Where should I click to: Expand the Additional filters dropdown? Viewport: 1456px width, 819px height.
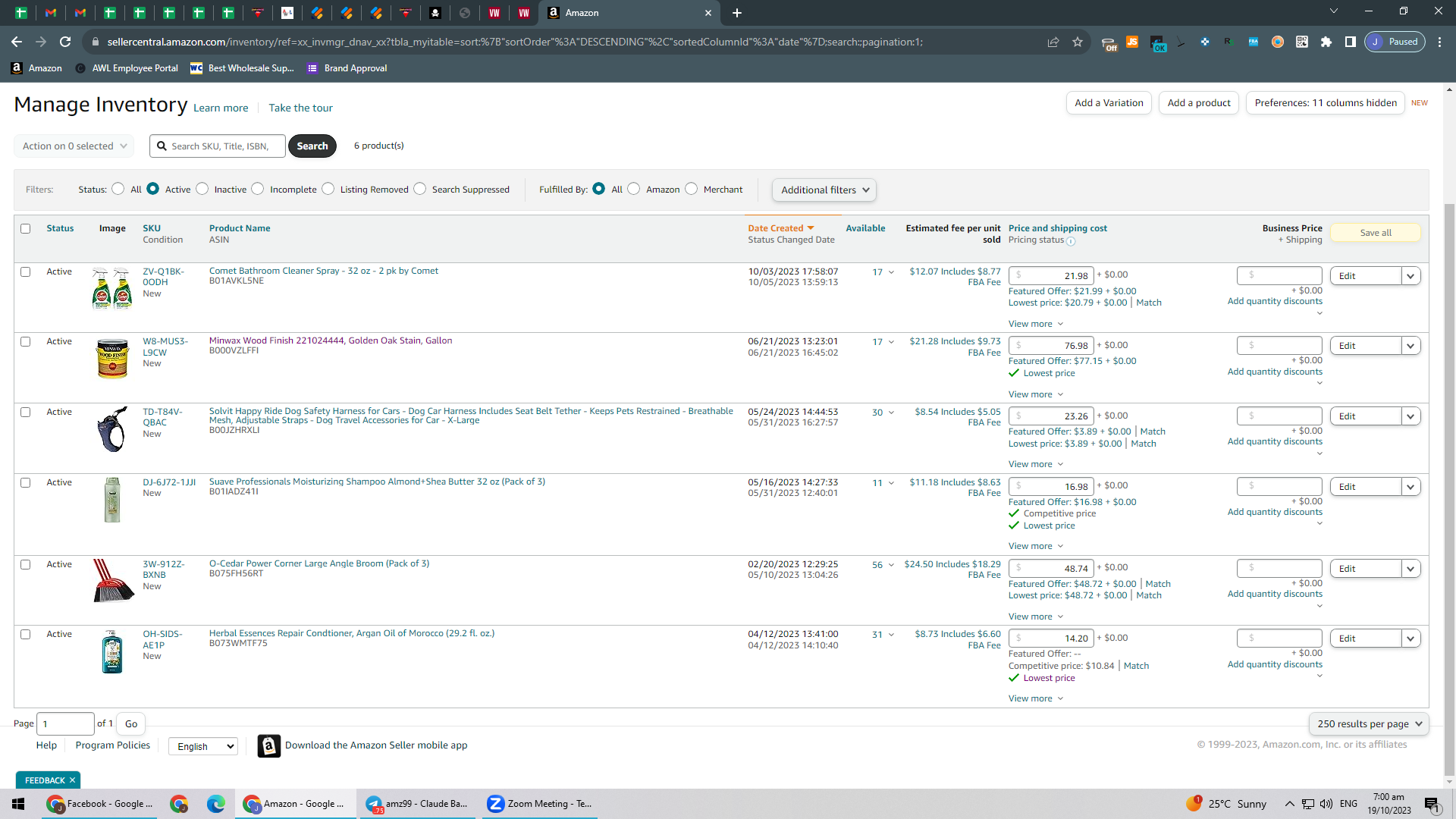point(824,190)
